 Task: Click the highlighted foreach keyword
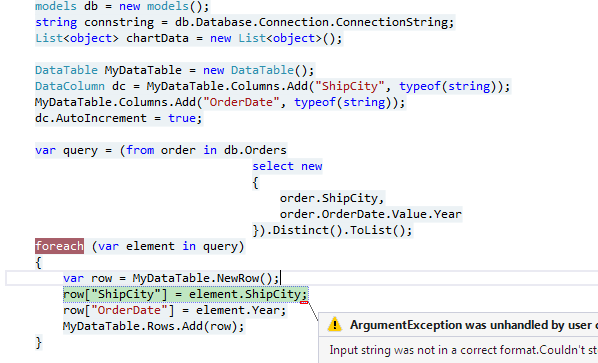(59, 246)
